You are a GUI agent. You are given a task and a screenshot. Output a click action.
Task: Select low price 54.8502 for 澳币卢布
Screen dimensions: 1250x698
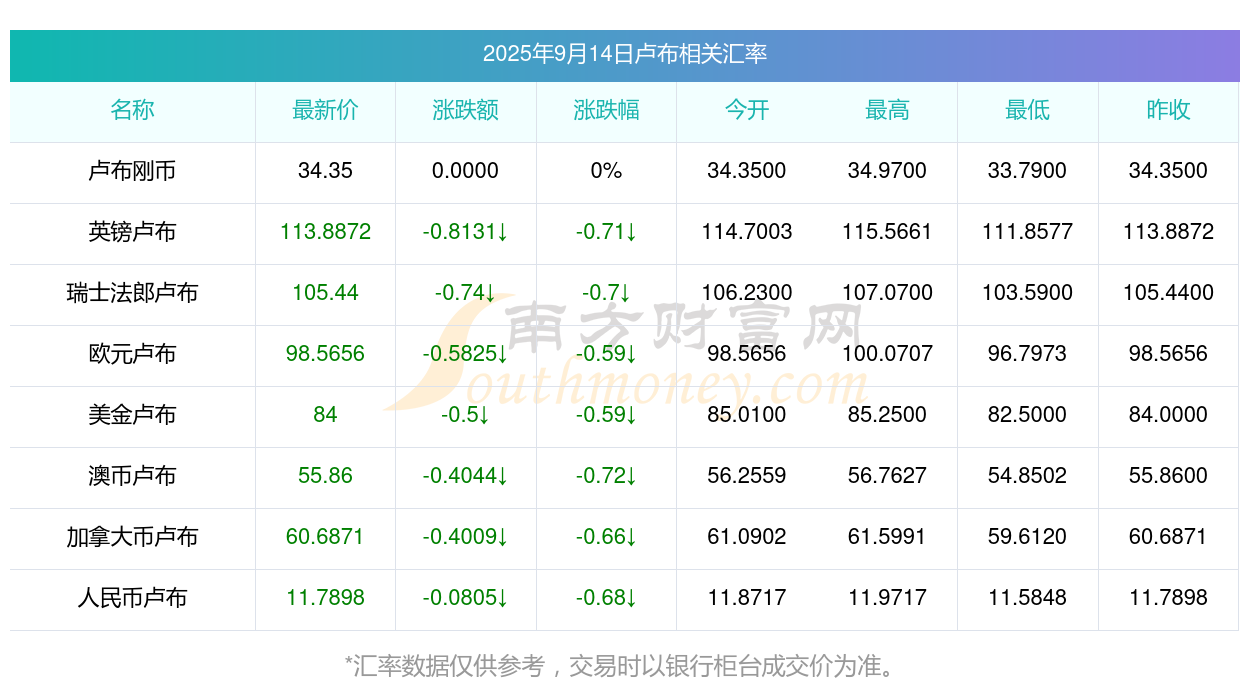(x=1028, y=476)
